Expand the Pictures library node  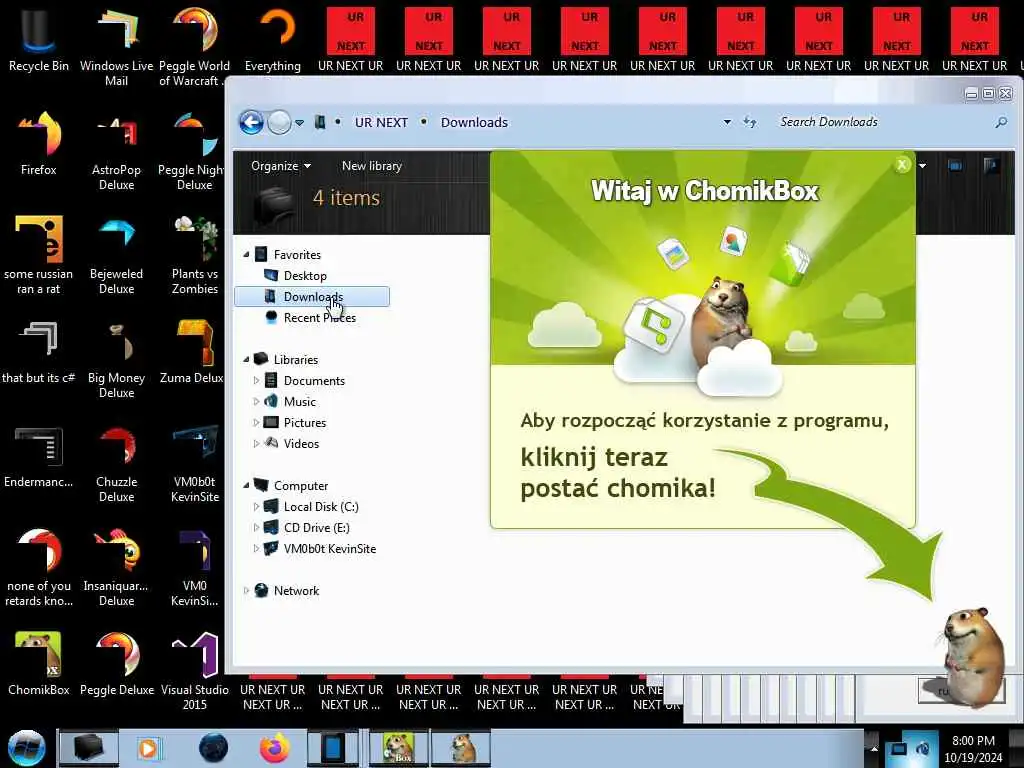click(x=256, y=423)
